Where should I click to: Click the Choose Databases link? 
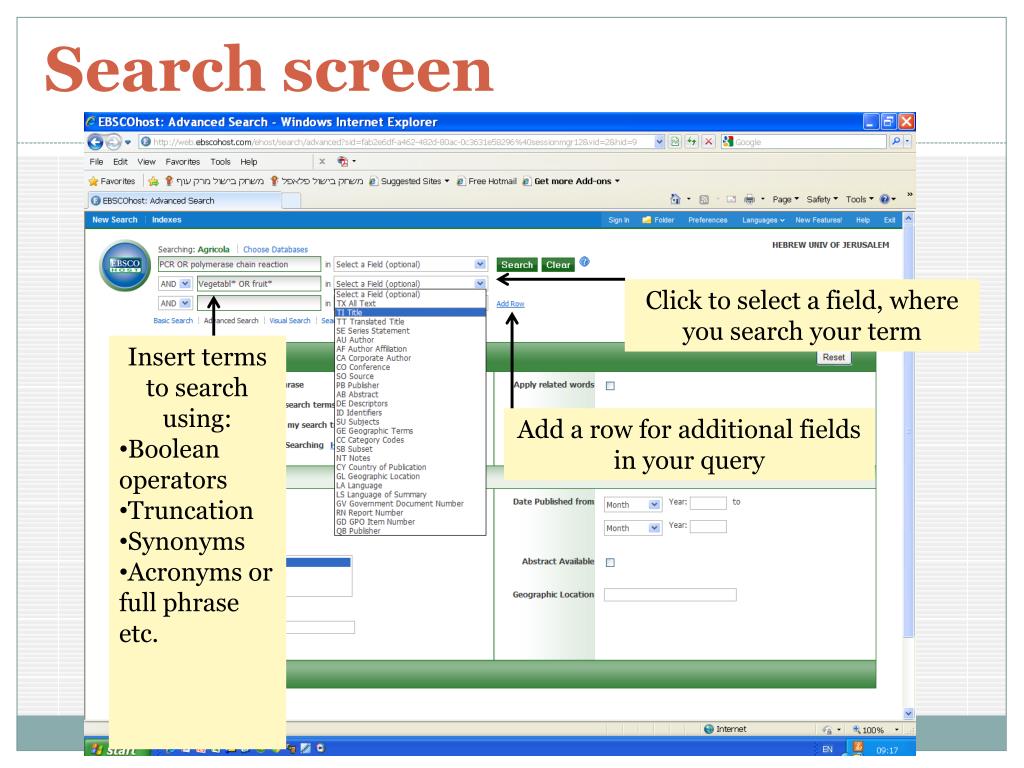pyautogui.click(x=275, y=249)
